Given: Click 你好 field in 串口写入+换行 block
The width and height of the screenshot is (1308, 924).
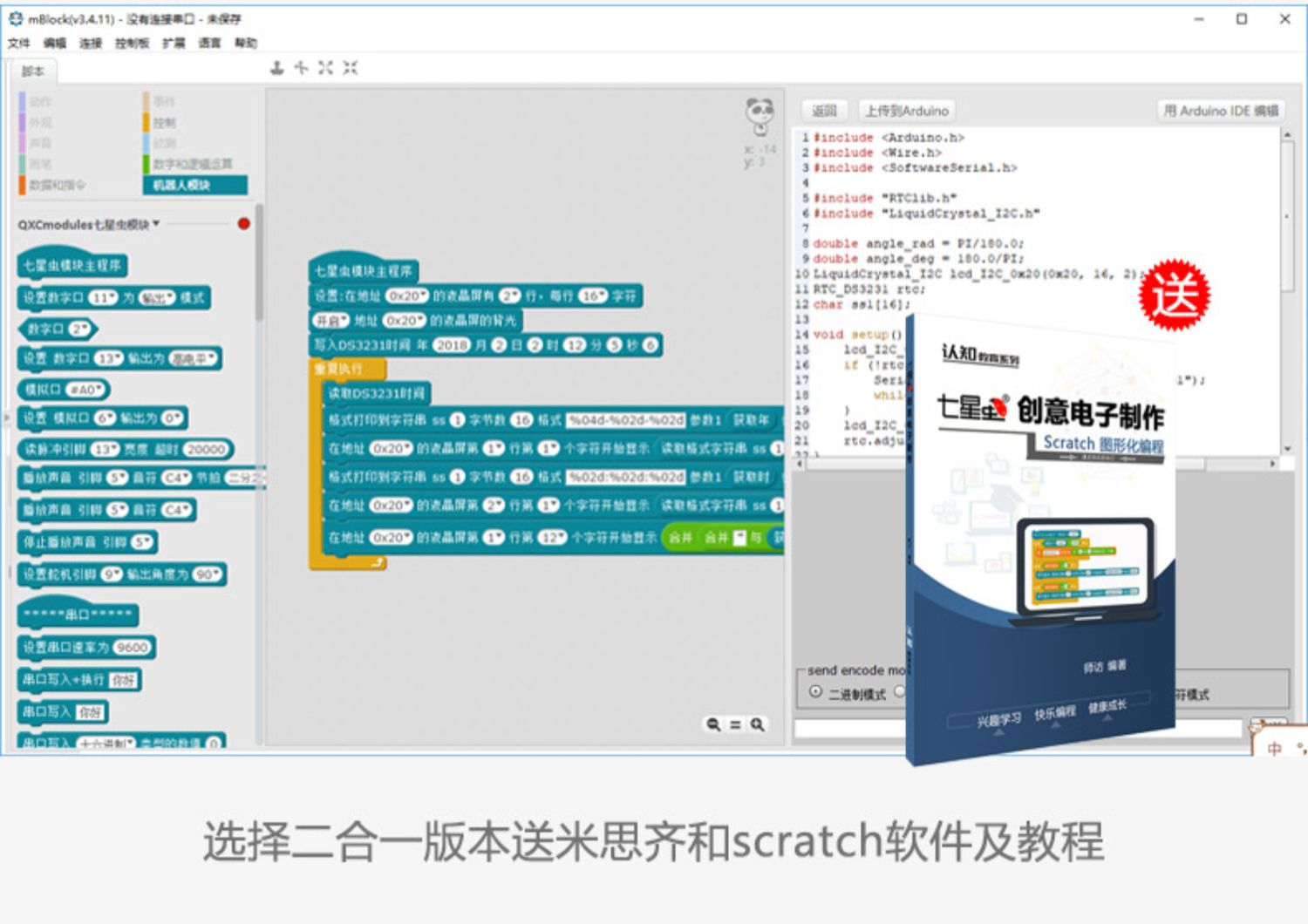Looking at the screenshot, I should point(123,680).
